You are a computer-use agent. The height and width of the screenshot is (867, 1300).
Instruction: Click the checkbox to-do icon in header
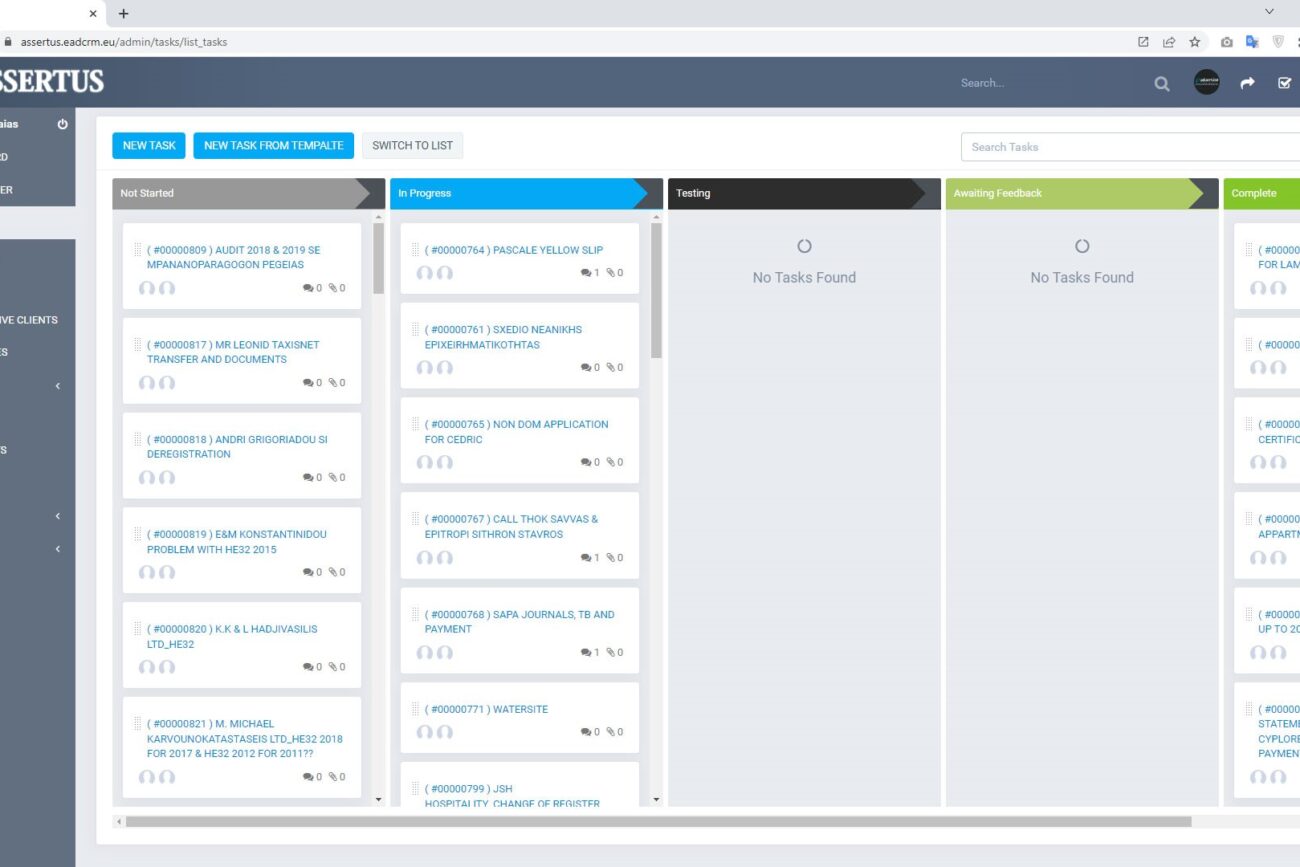[x=1285, y=84]
